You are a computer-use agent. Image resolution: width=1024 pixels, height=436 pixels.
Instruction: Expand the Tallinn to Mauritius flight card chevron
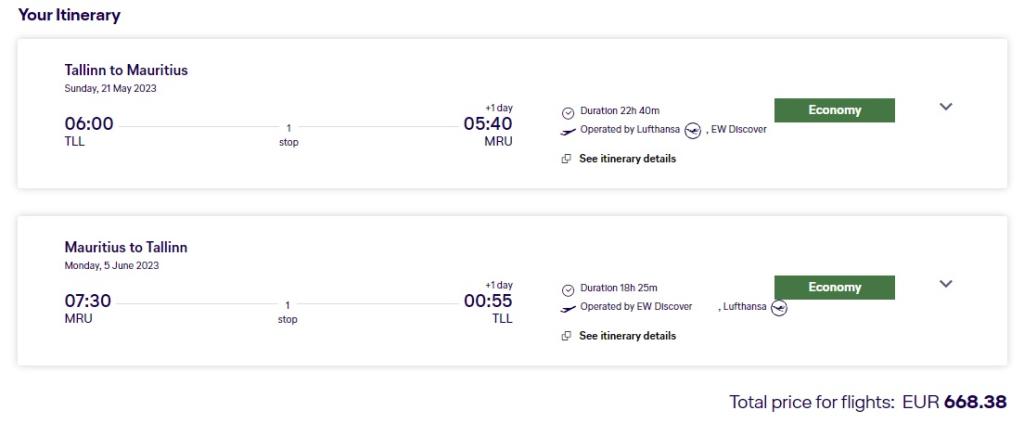tap(946, 107)
